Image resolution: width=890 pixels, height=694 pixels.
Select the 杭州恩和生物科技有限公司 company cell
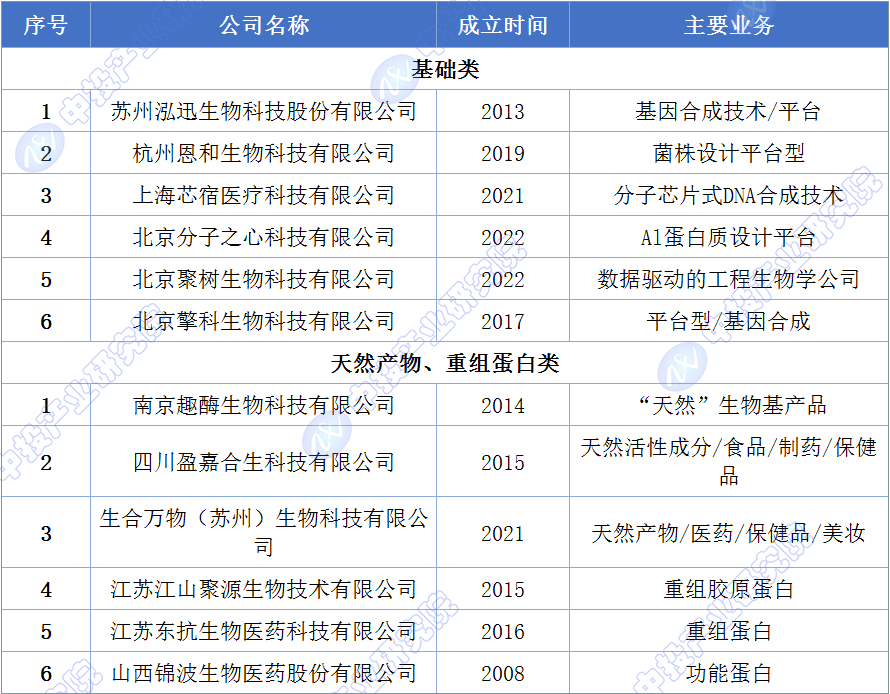[264, 153]
